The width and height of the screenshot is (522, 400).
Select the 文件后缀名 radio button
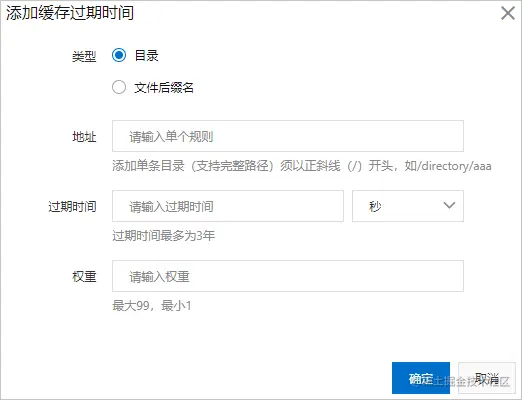tap(119, 87)
